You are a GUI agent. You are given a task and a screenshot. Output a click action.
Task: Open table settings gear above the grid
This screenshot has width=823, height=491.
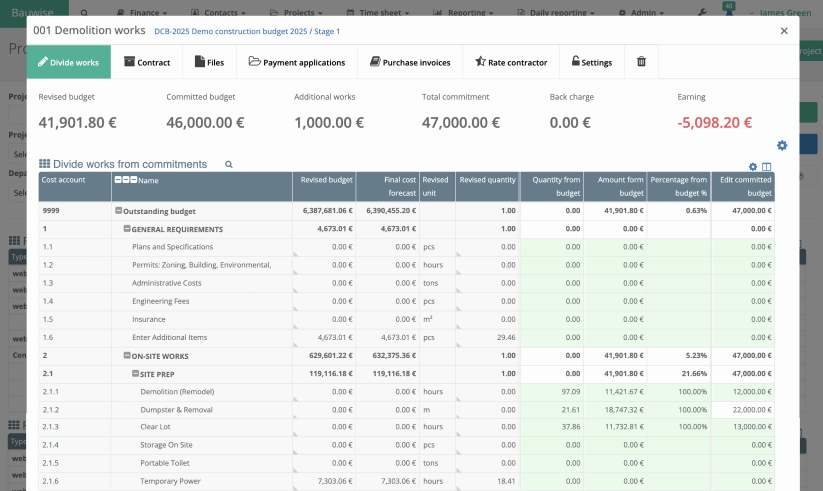[753, 167]
